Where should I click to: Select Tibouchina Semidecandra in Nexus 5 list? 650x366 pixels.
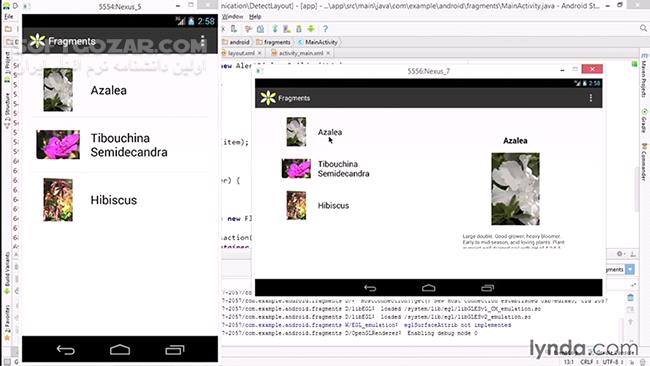click(120, 145)
